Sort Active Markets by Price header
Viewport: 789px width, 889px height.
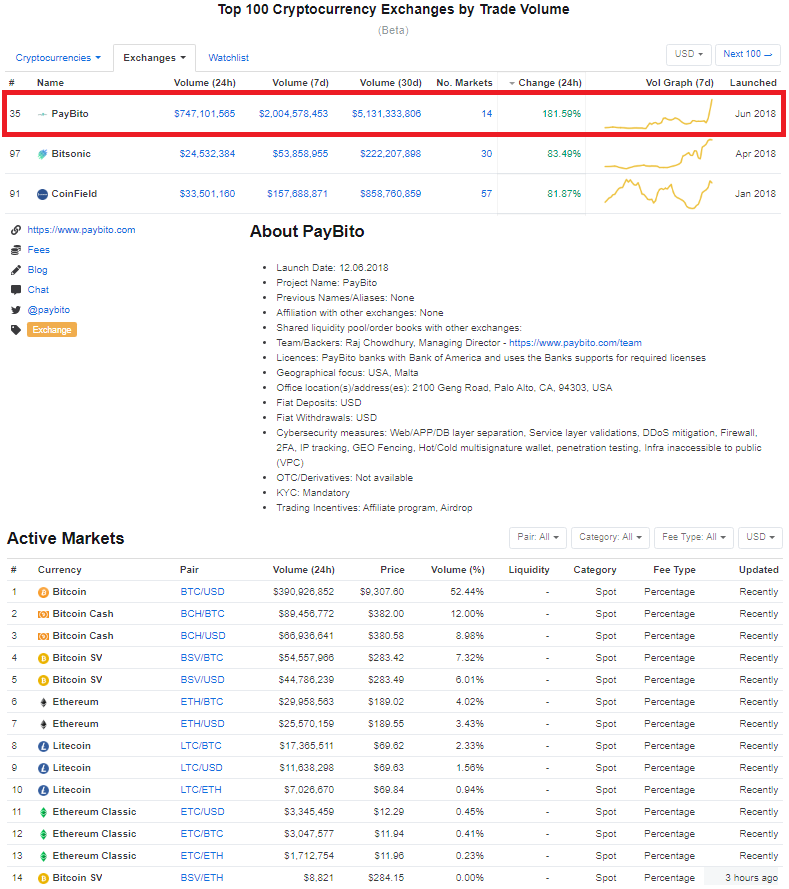(392, 570)
